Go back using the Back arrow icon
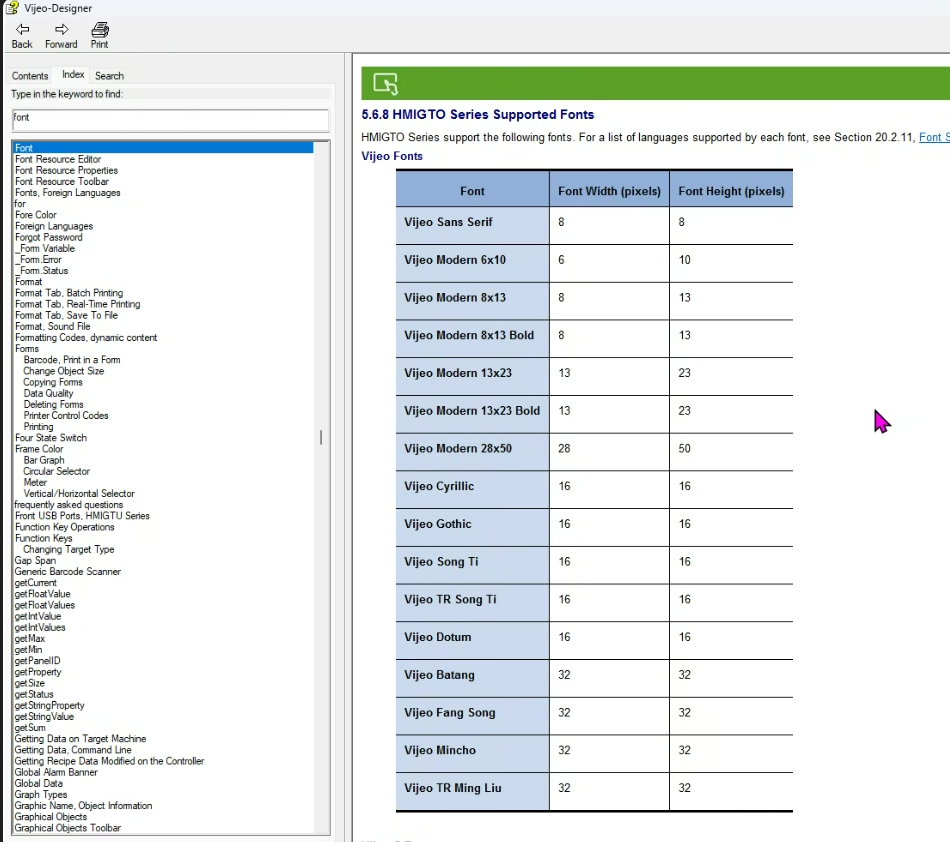Screen dimensions: 950x842 click(22, 29)
